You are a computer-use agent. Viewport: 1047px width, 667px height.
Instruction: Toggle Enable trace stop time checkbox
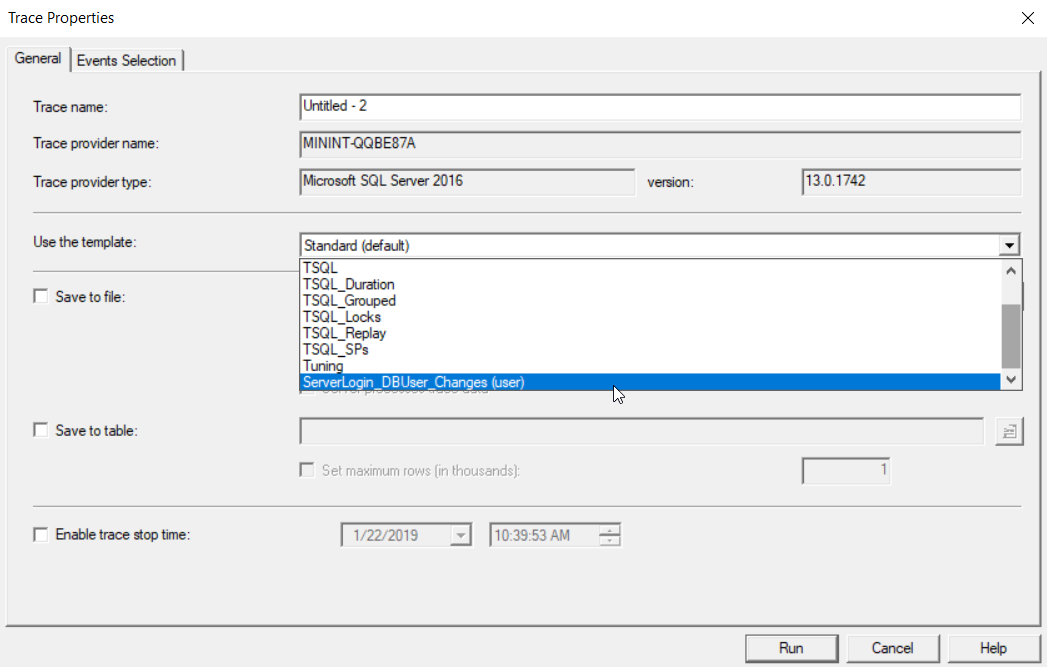(x=41, y=535)
